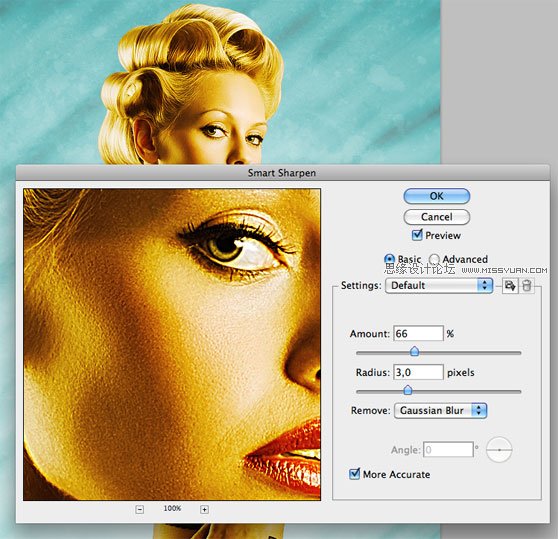This screenshot has width=558, height=539.
Task: Open the Remove Gaussian Blur dropdown
Action: pos(440,411)
